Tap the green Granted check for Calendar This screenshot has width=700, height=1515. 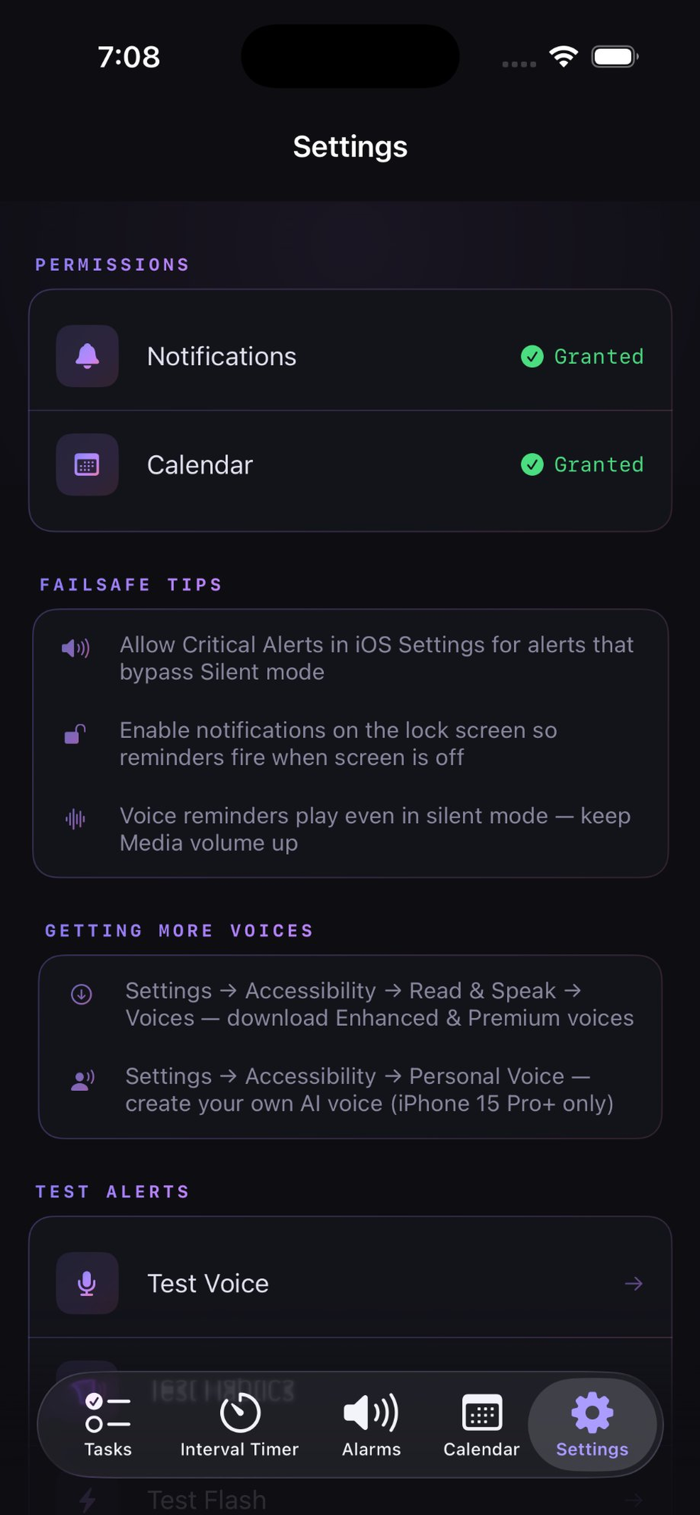point(532,464)
